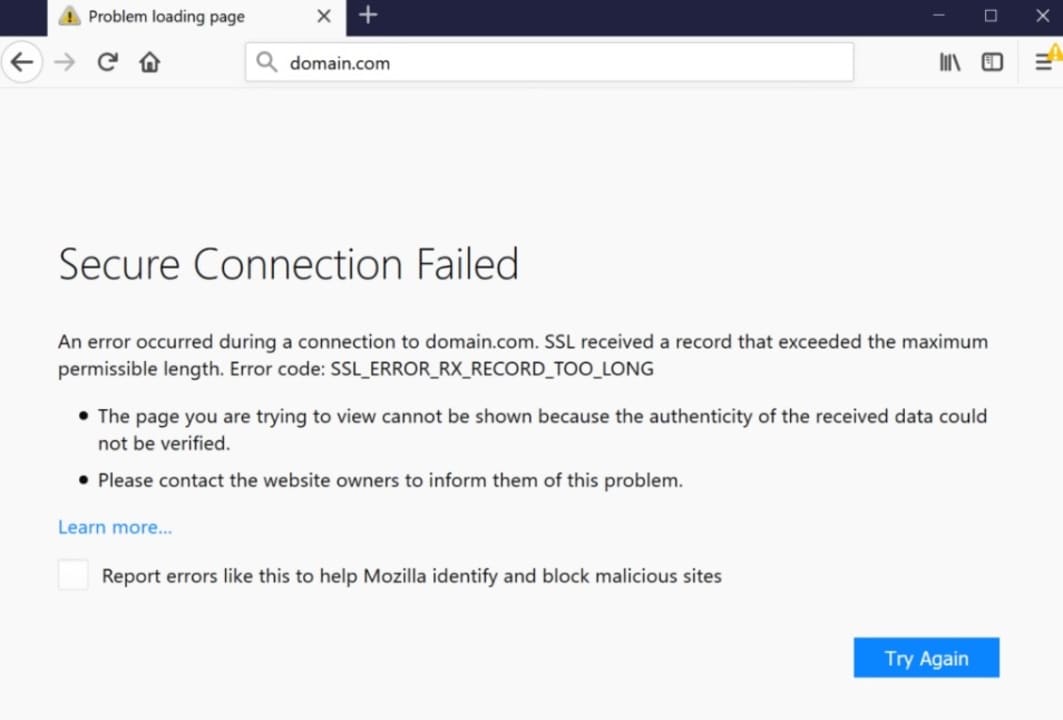Open the Library panel
This screenshot has width=1063, height=720.
point(948,61)
